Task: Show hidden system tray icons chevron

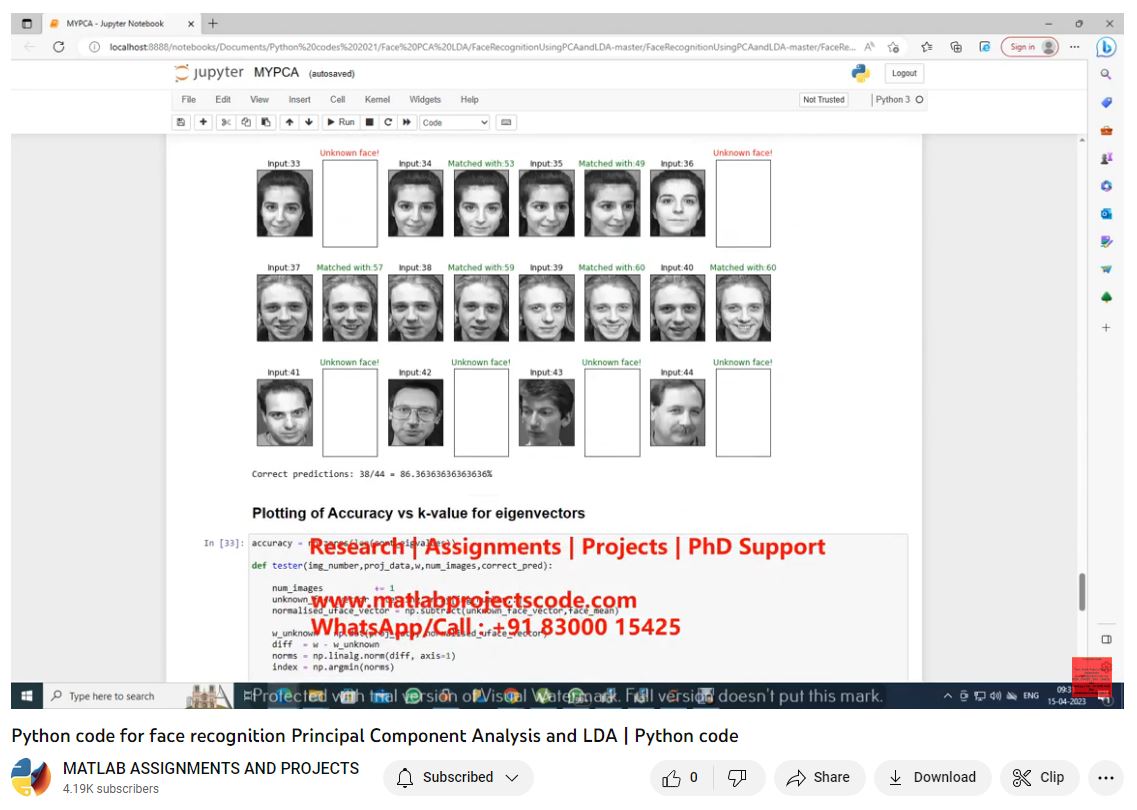Action: click(947, 696)
